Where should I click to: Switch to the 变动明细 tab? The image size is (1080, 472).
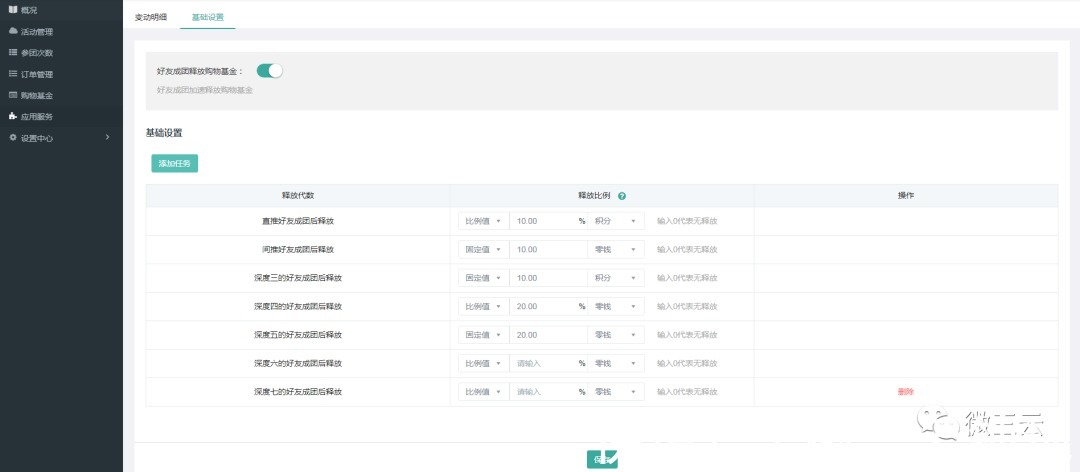coord(151,17)
